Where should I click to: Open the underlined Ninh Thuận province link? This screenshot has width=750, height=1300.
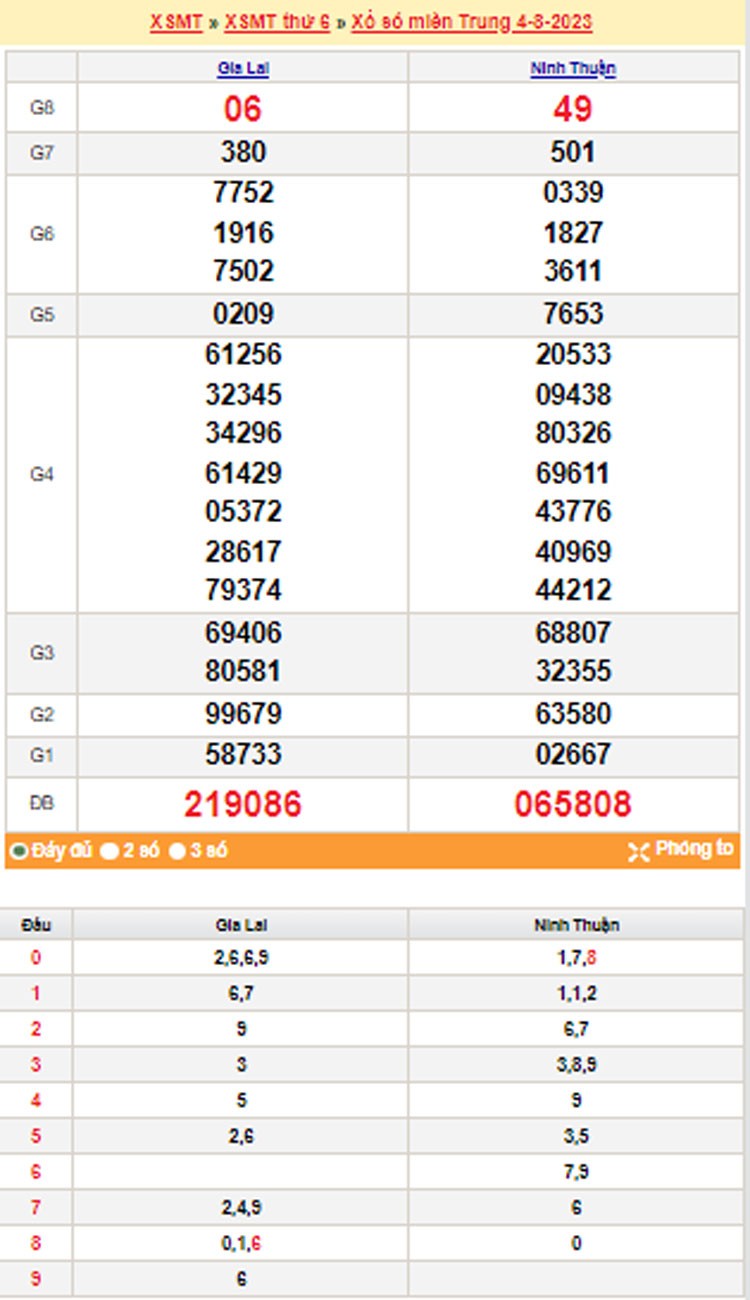click(573, 69)
